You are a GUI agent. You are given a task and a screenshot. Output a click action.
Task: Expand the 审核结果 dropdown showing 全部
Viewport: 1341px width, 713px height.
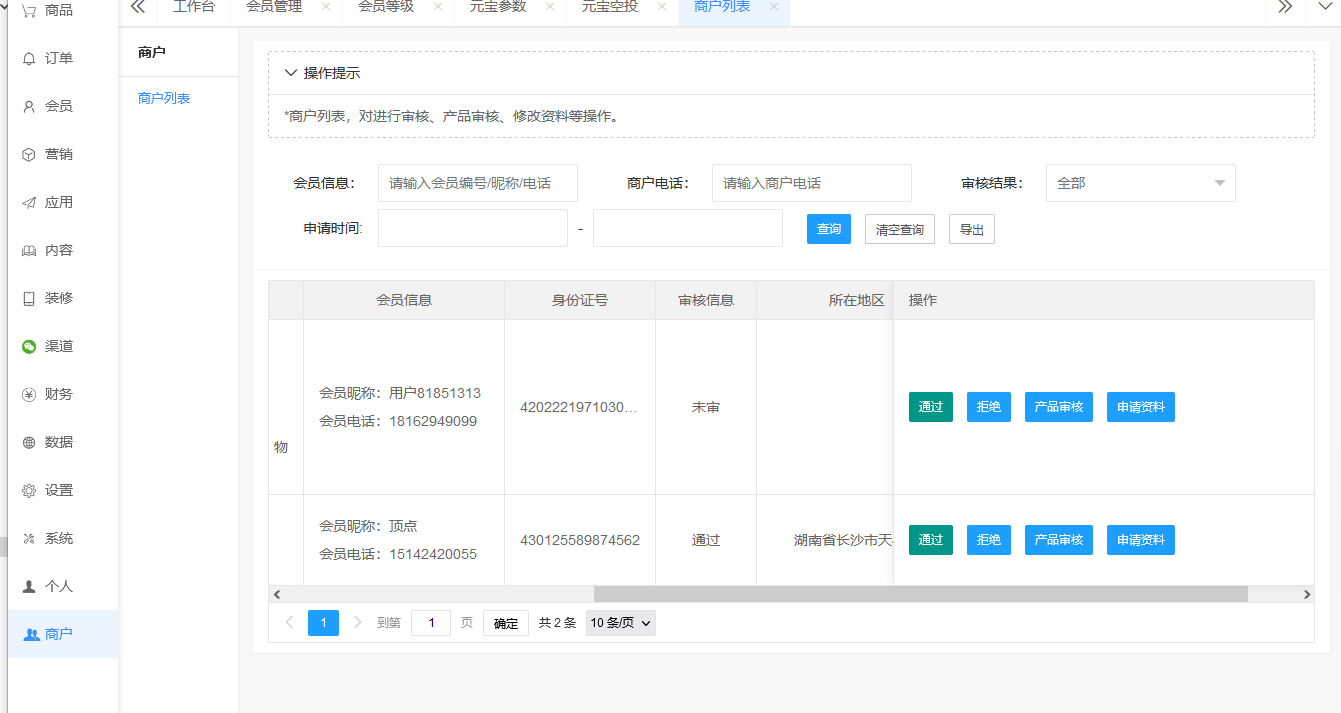1140,183
